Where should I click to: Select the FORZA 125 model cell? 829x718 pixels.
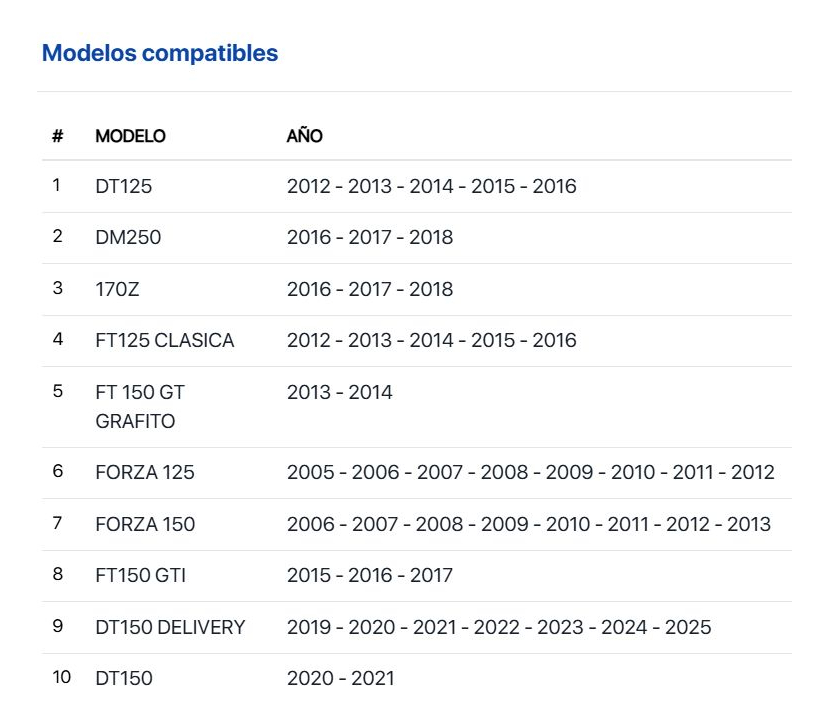pos(144,472)
